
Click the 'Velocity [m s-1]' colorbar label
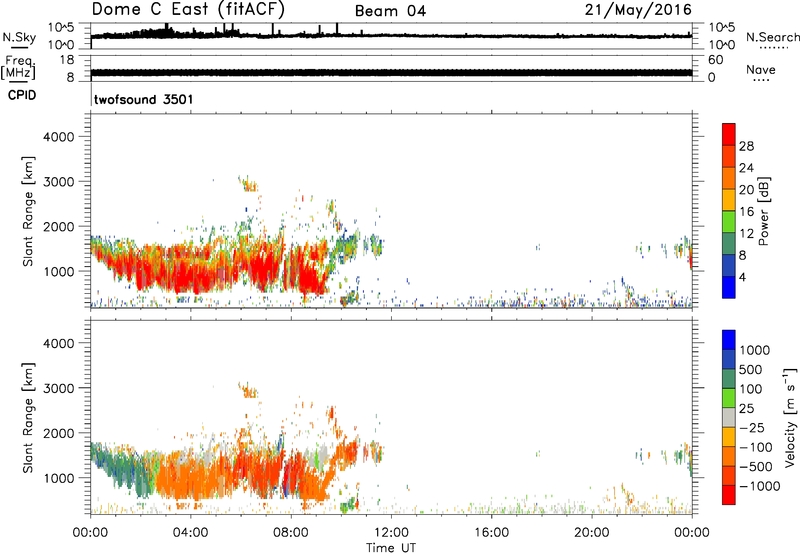click(790, 418)
